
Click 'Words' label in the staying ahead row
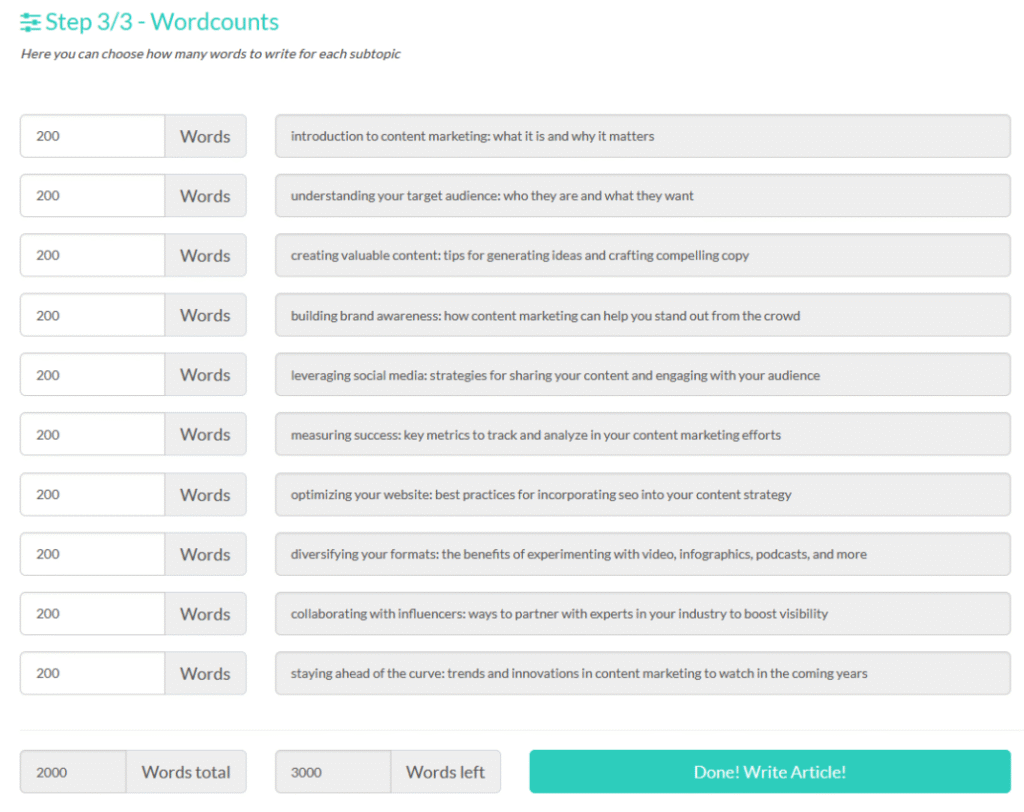(205, 673)
